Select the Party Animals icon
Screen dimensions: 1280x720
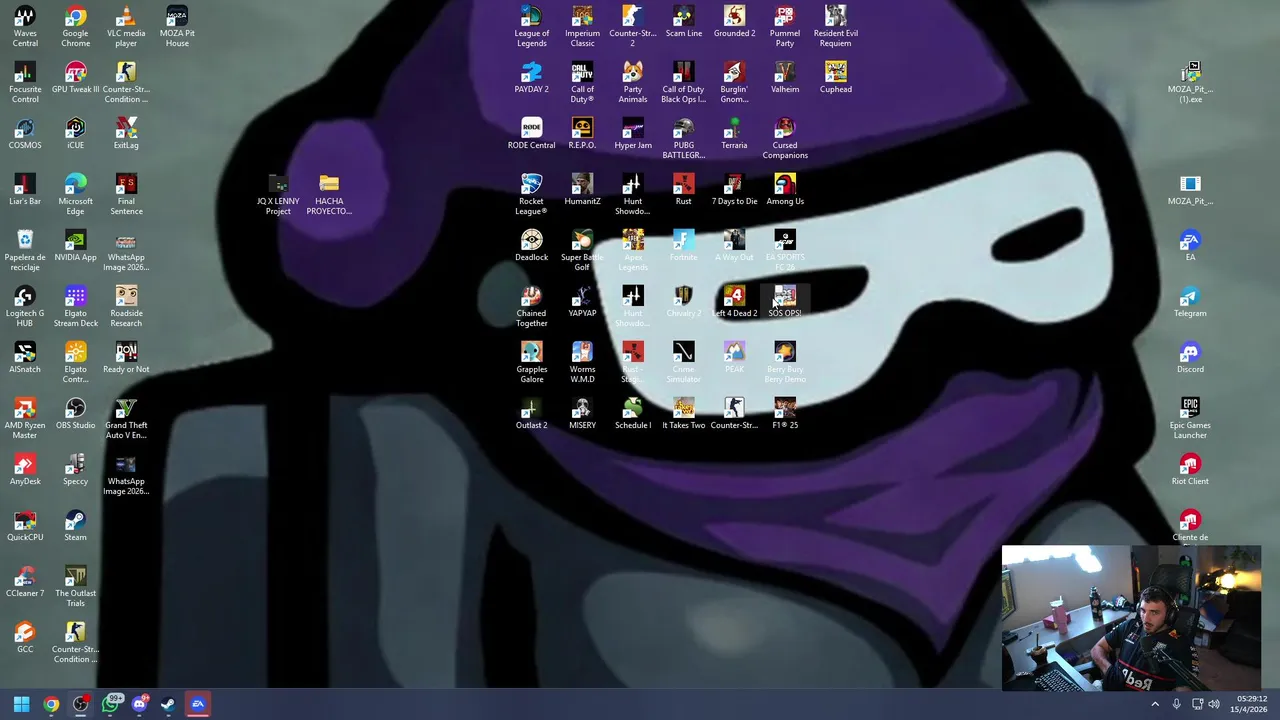click(633, 82)
